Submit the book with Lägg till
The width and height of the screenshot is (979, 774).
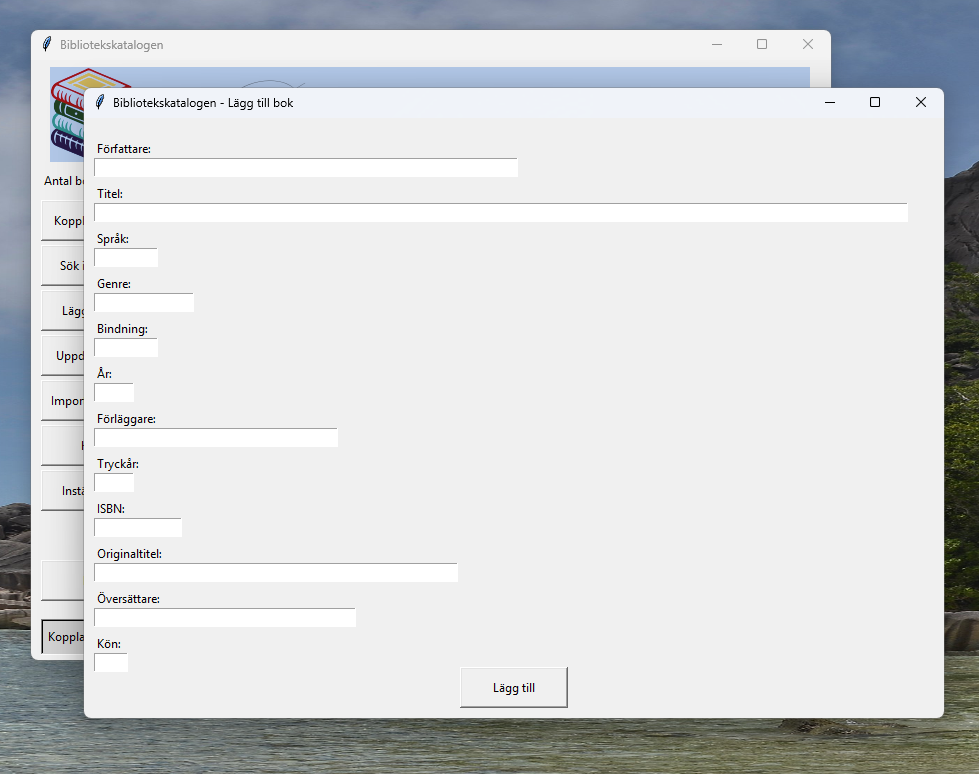(514, 687)
